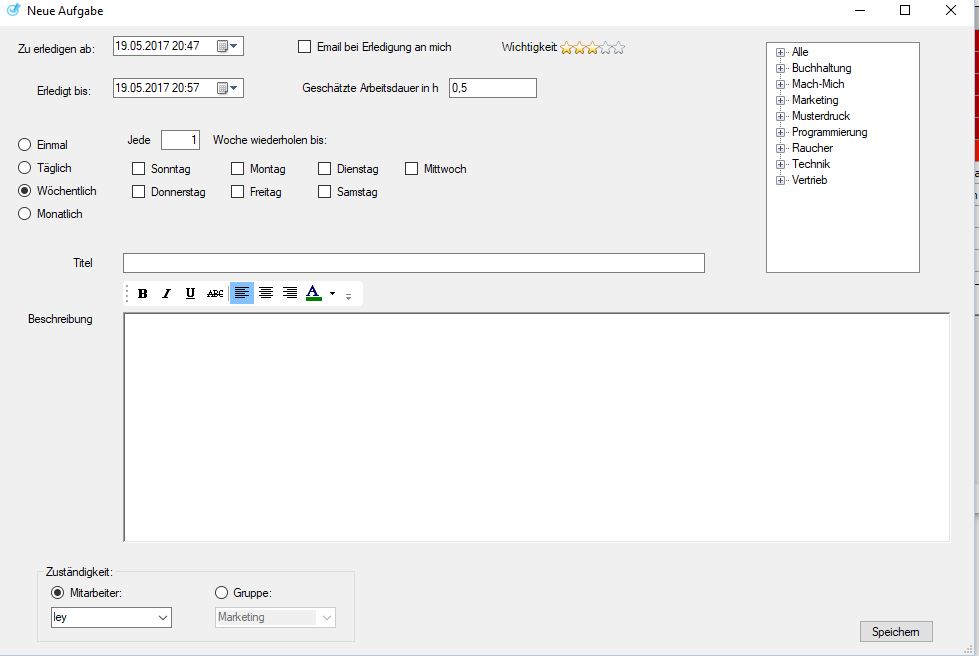Check the Mittwoch checkbox
Image resolution: width=979 pixels, height=656 pixels.
411,169
